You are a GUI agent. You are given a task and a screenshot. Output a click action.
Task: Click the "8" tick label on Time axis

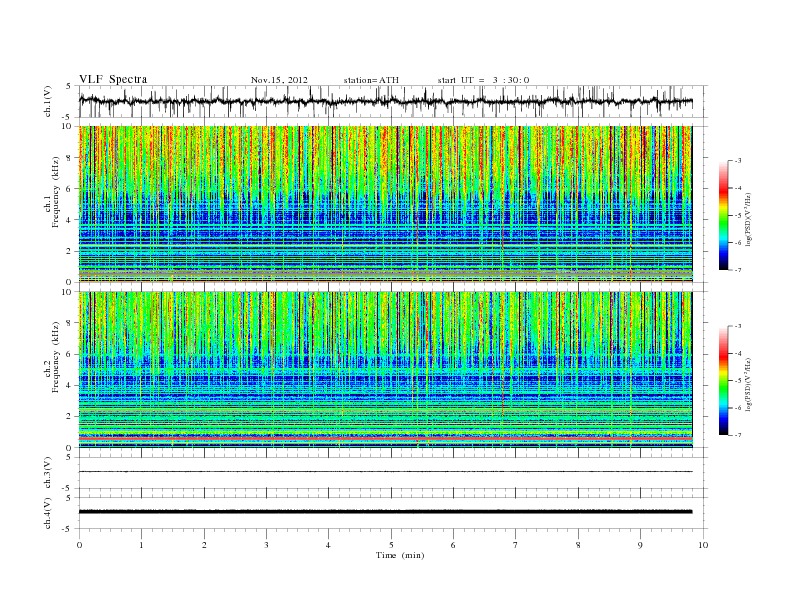578,545
